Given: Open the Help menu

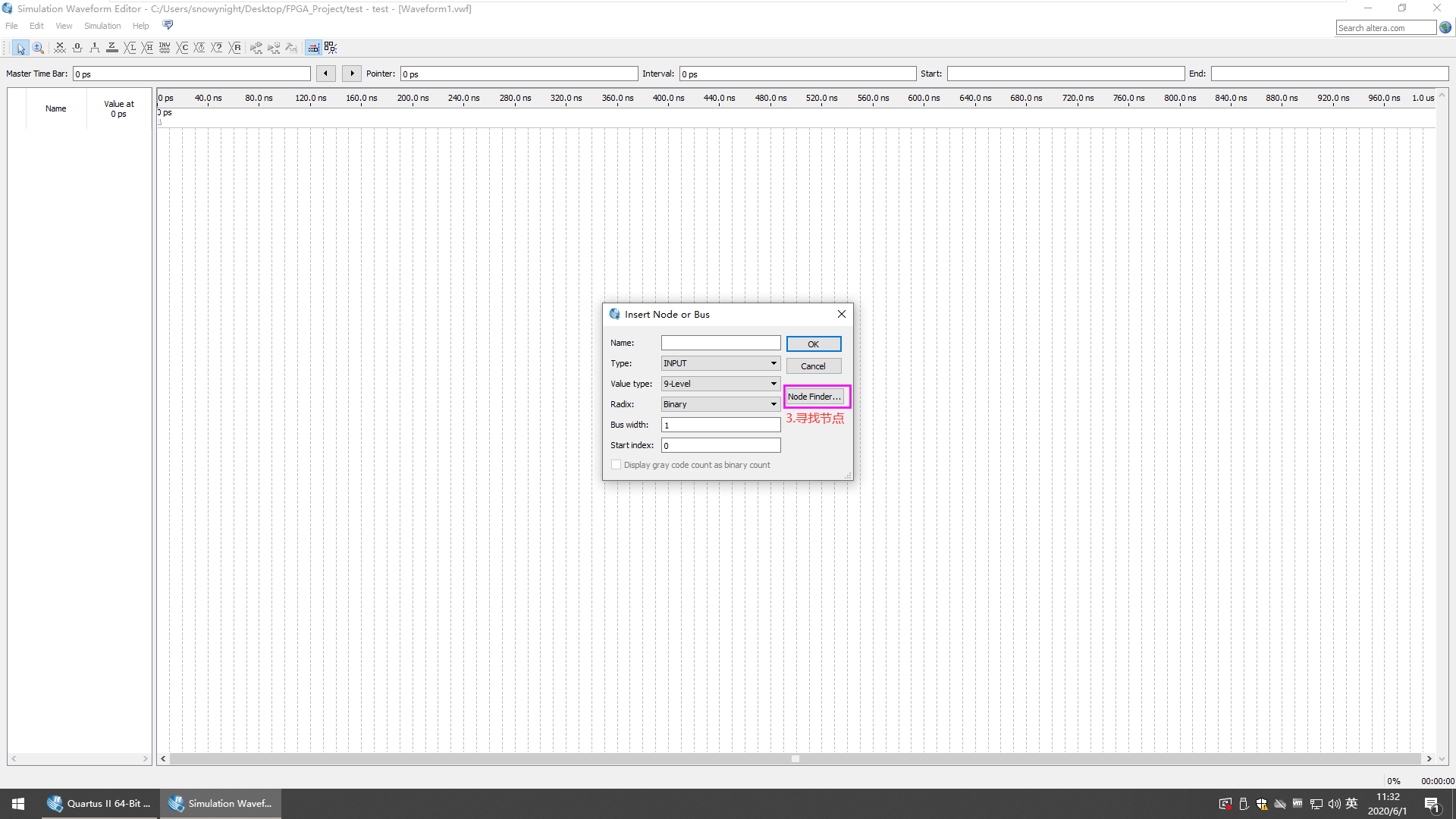Looking at the screenshot, I should coord(141,26).
